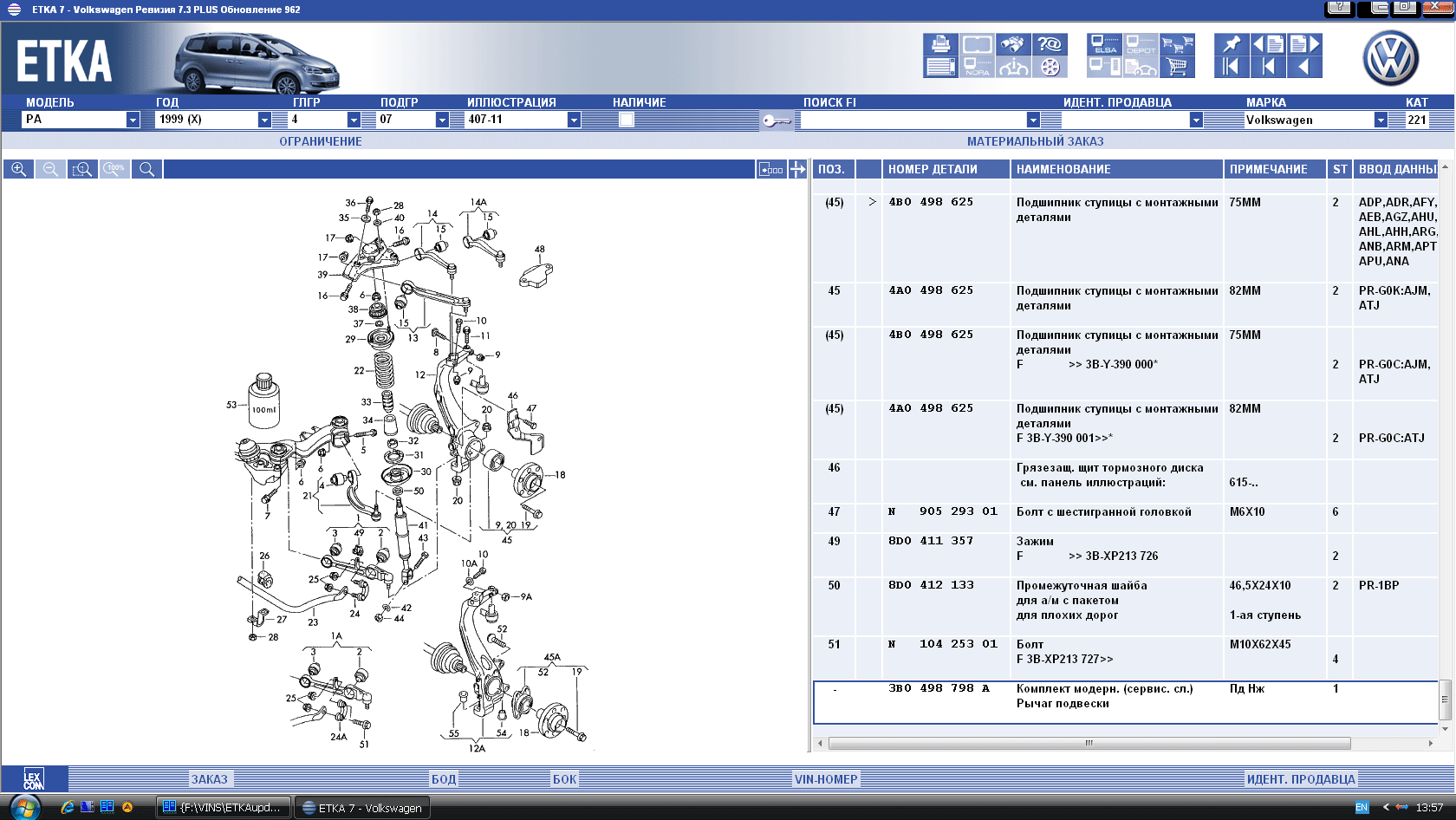1456x820 pixels.
Task: Click the EN language indicator in tray
Action: (x=1362, y=807)
